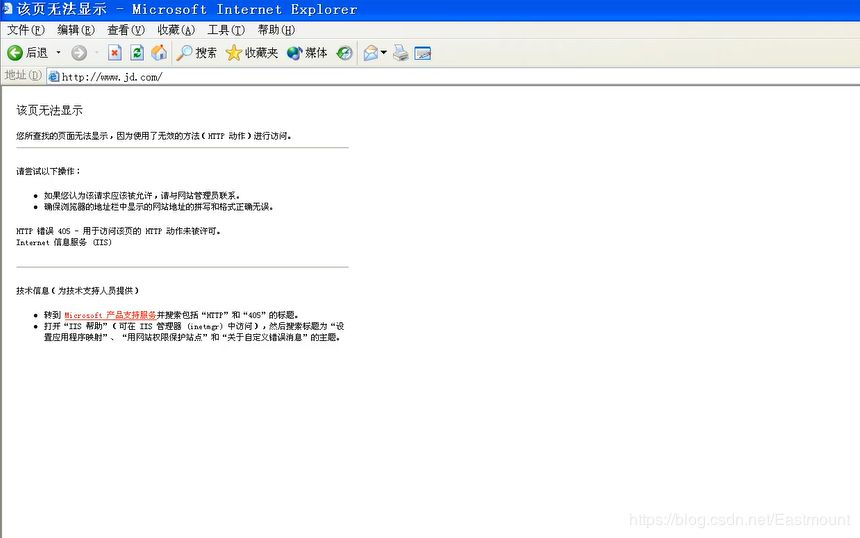Open the 编辑(E) menu
The width and height of the screenshot is (860, 538).
(76, 30)
